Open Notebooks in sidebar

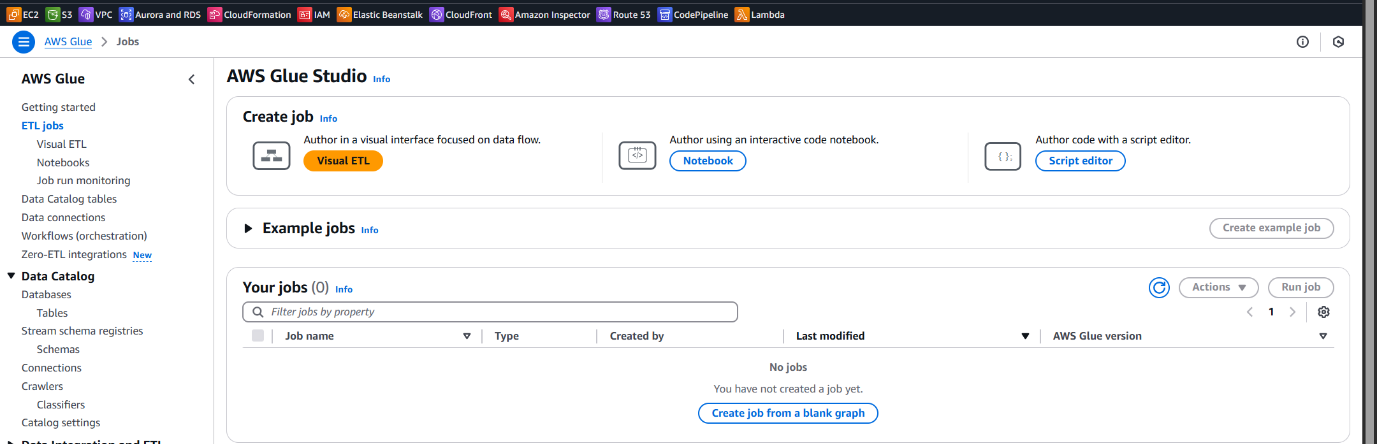(x=63, y=162)
